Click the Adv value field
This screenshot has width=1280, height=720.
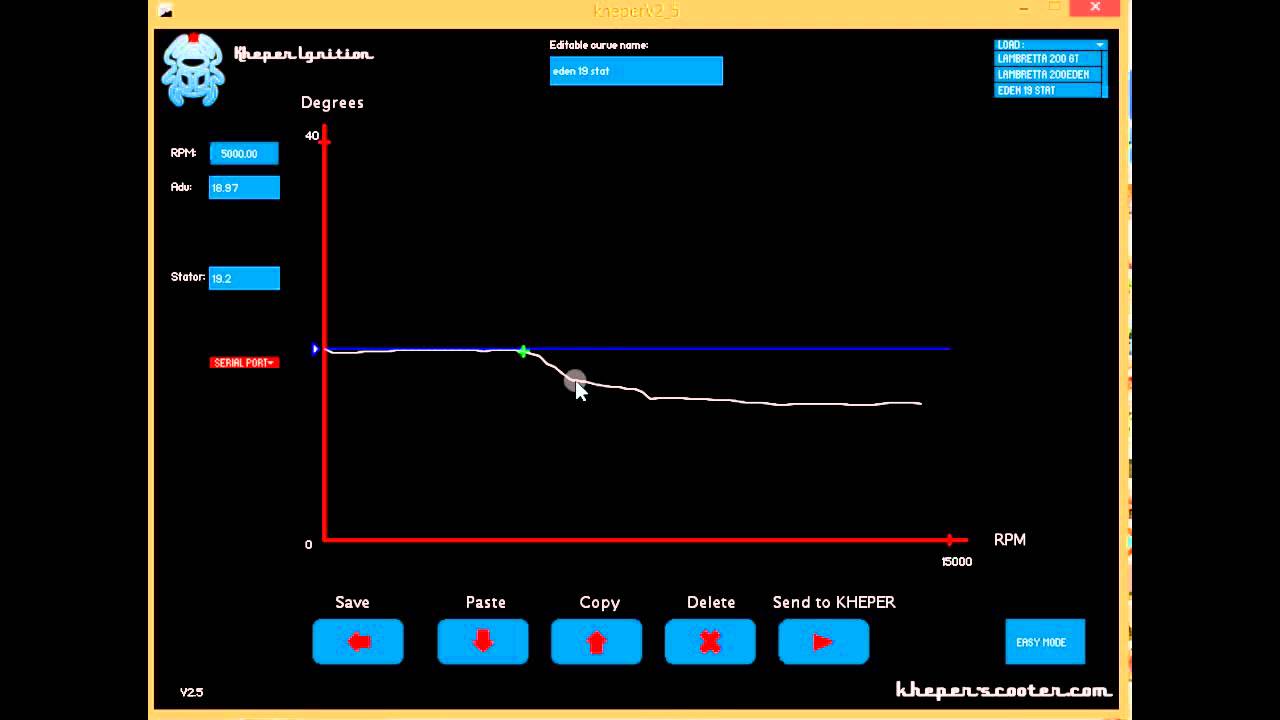pyautogui.click(x=244, y=187)
